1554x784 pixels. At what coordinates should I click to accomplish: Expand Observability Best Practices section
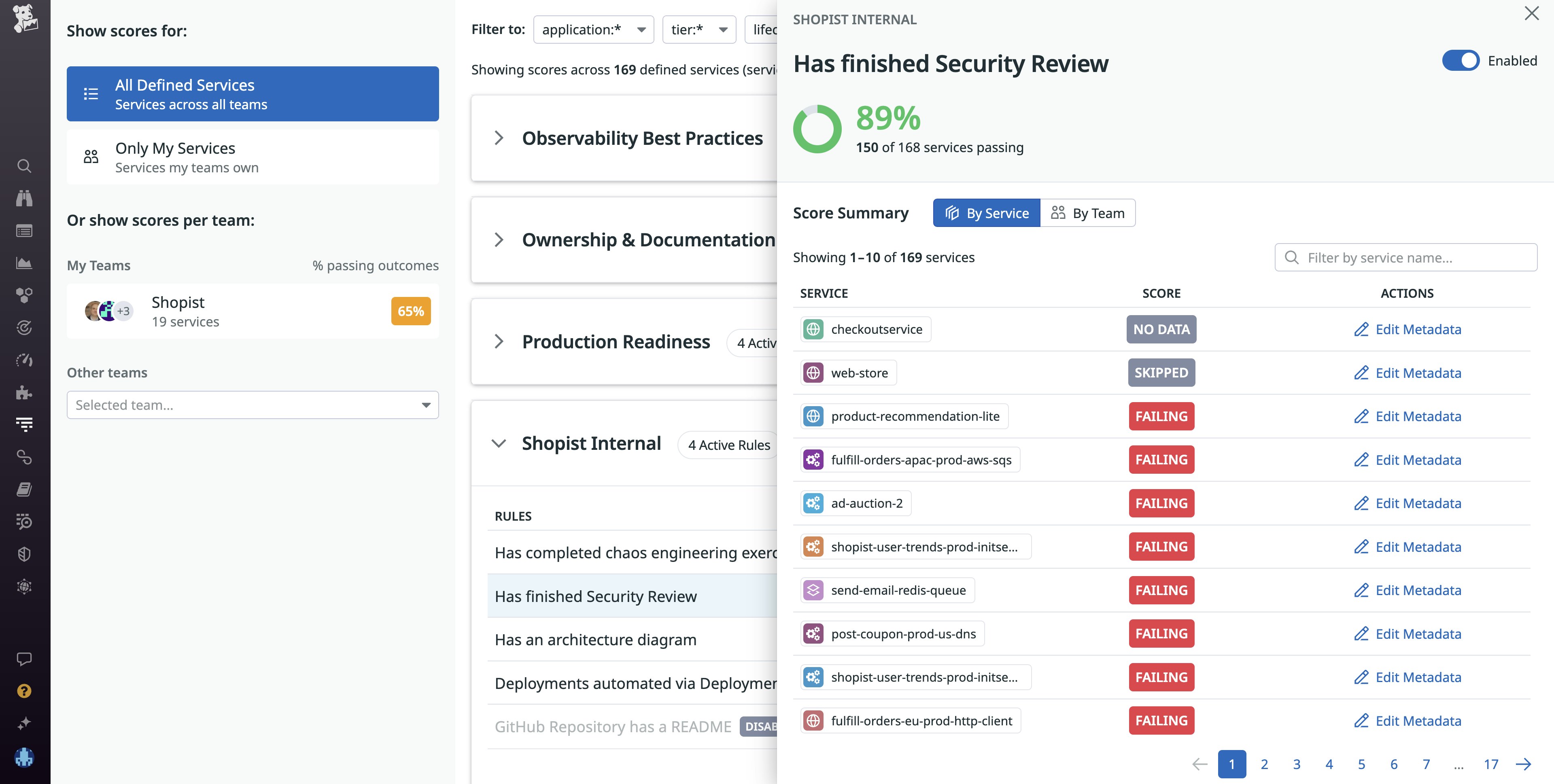pos(499,138)
